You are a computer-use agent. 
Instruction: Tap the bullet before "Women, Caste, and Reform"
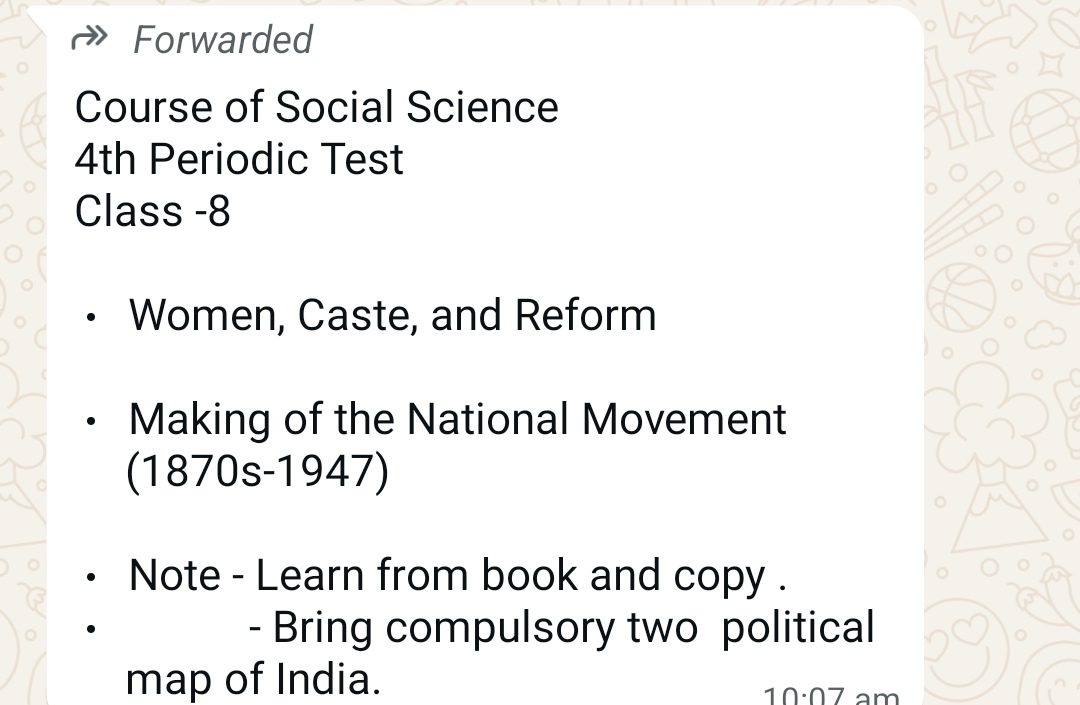click(92, 318)
